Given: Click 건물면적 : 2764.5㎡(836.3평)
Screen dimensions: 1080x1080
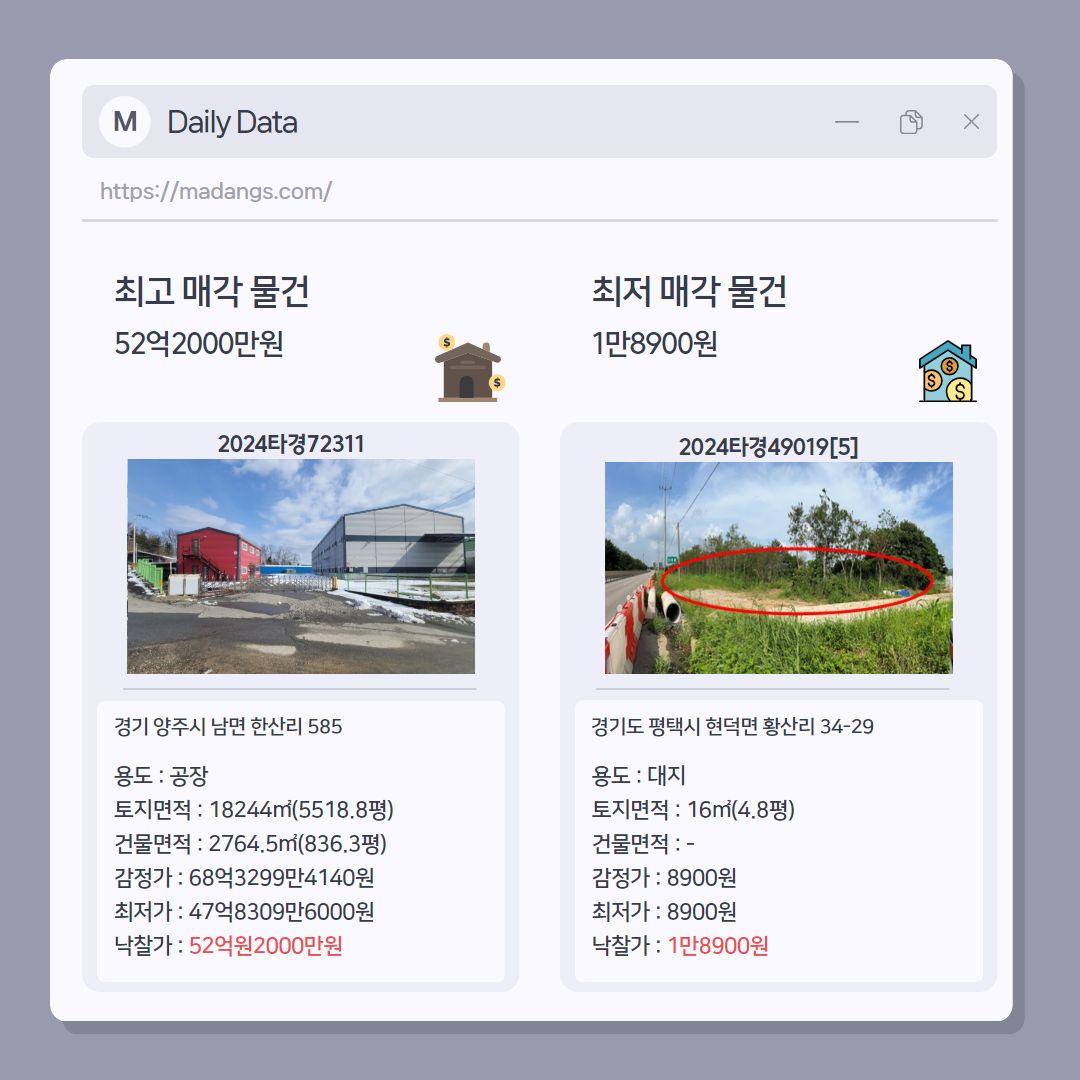Looking at the screenshot, I should pos(251,843).
